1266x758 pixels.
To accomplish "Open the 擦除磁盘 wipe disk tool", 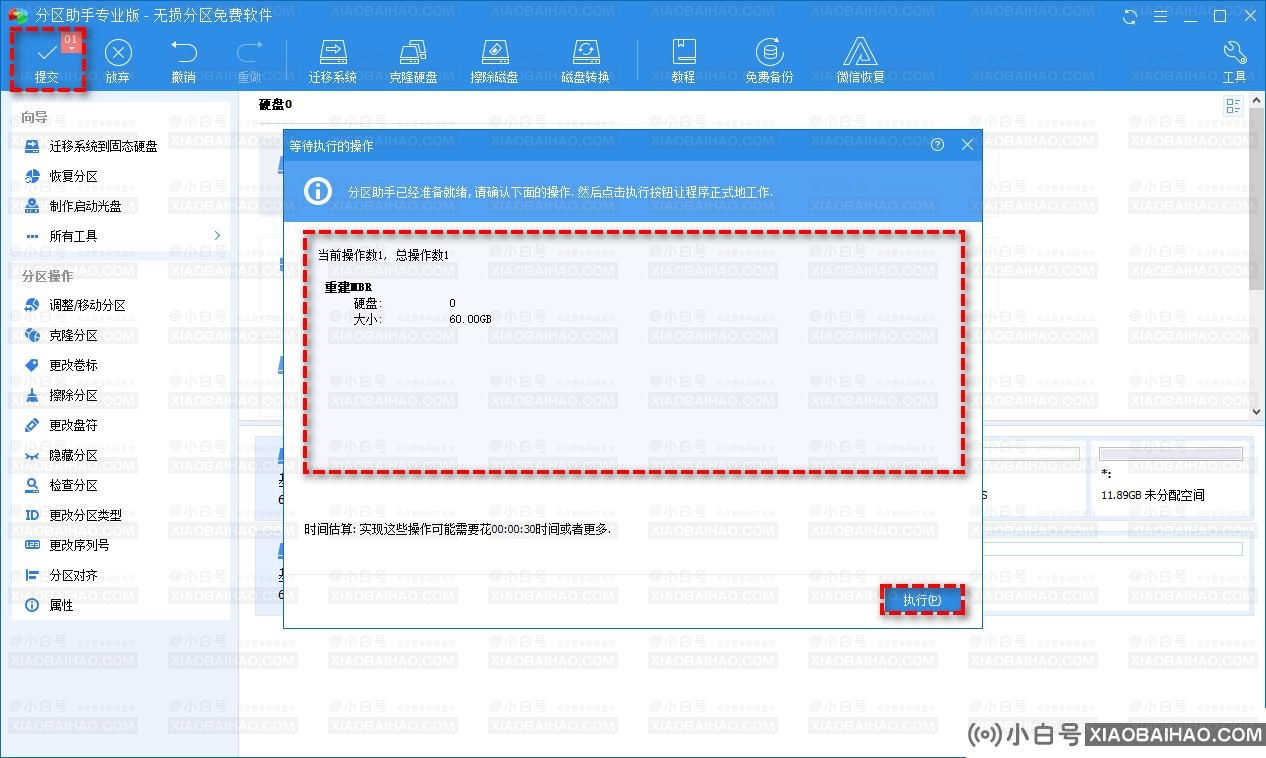I will (495, 60).
